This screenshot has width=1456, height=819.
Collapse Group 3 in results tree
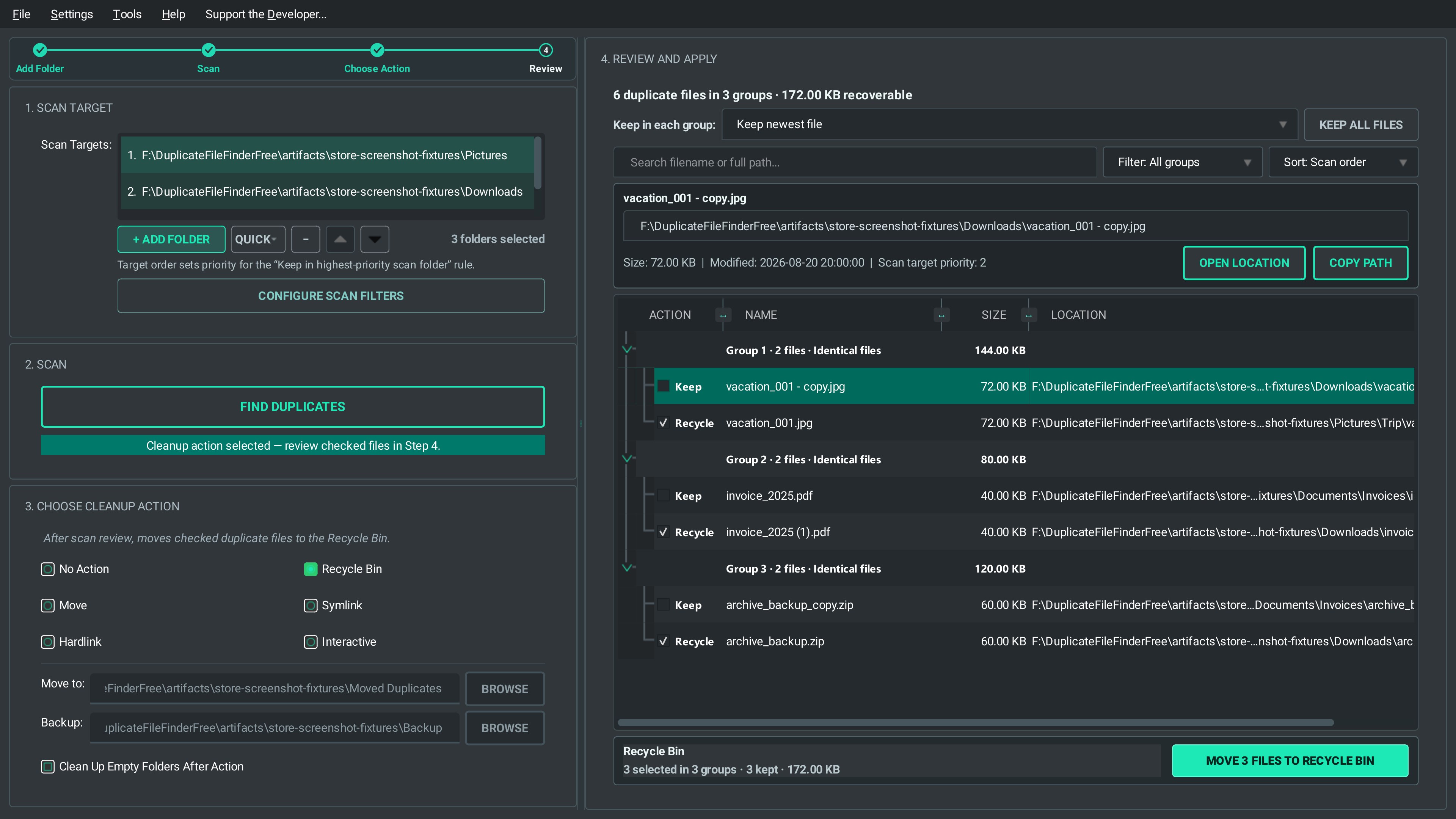tap(627, 568)
